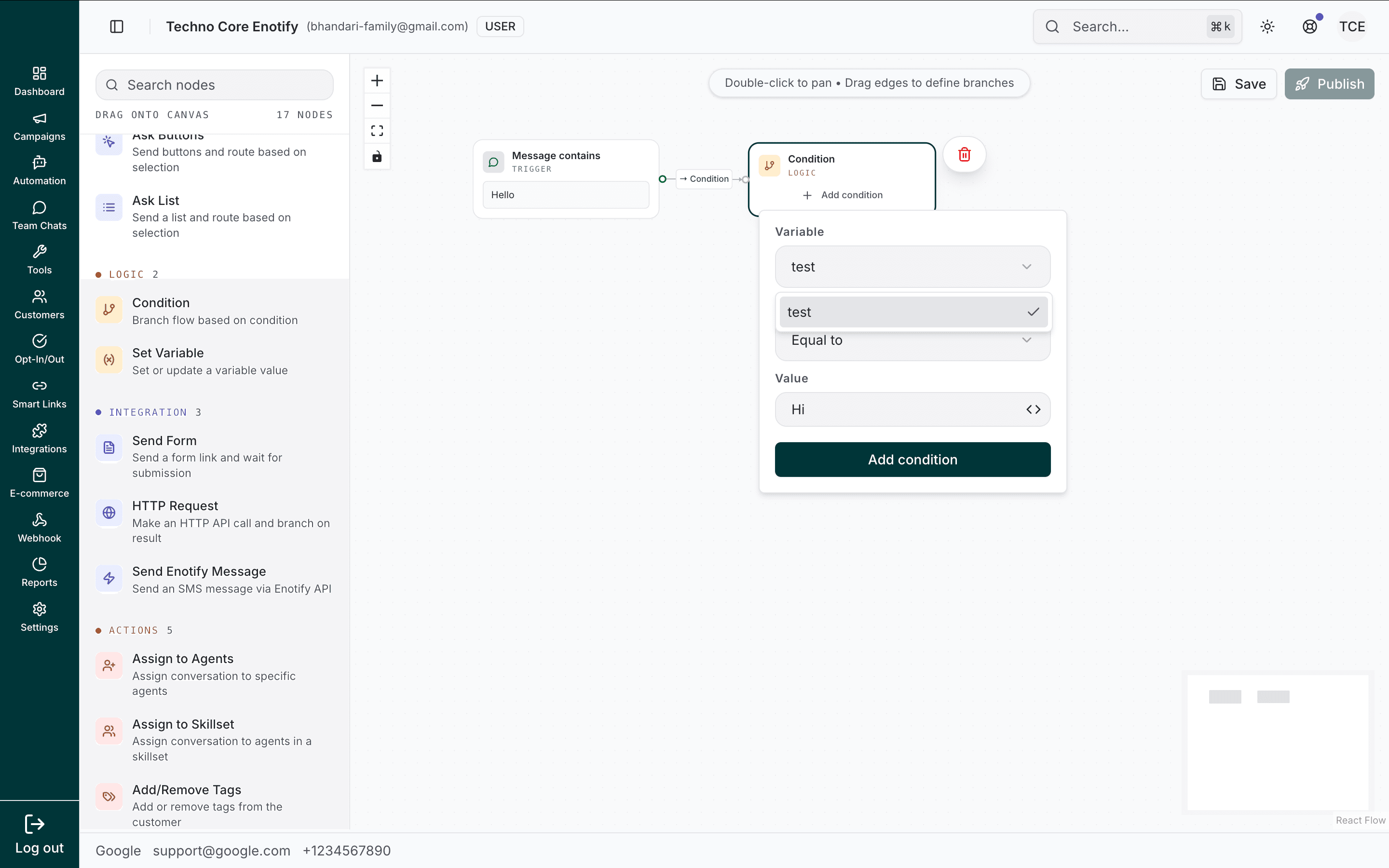Go to Automation section
1389x868 pixels.
[39, 171]
